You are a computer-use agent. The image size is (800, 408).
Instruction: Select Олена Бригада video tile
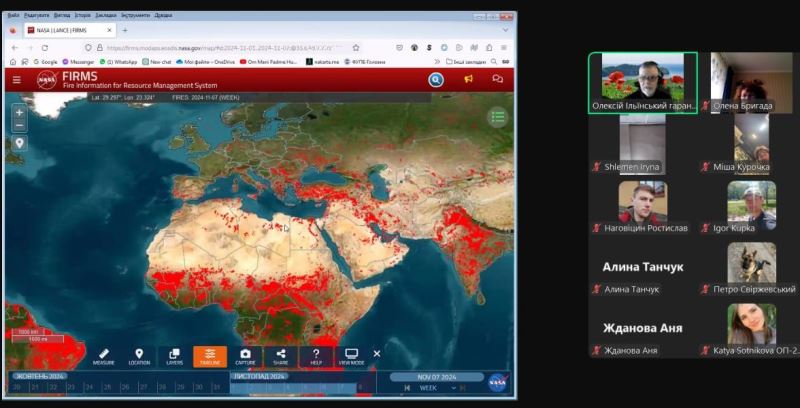(x=752, y=83)
